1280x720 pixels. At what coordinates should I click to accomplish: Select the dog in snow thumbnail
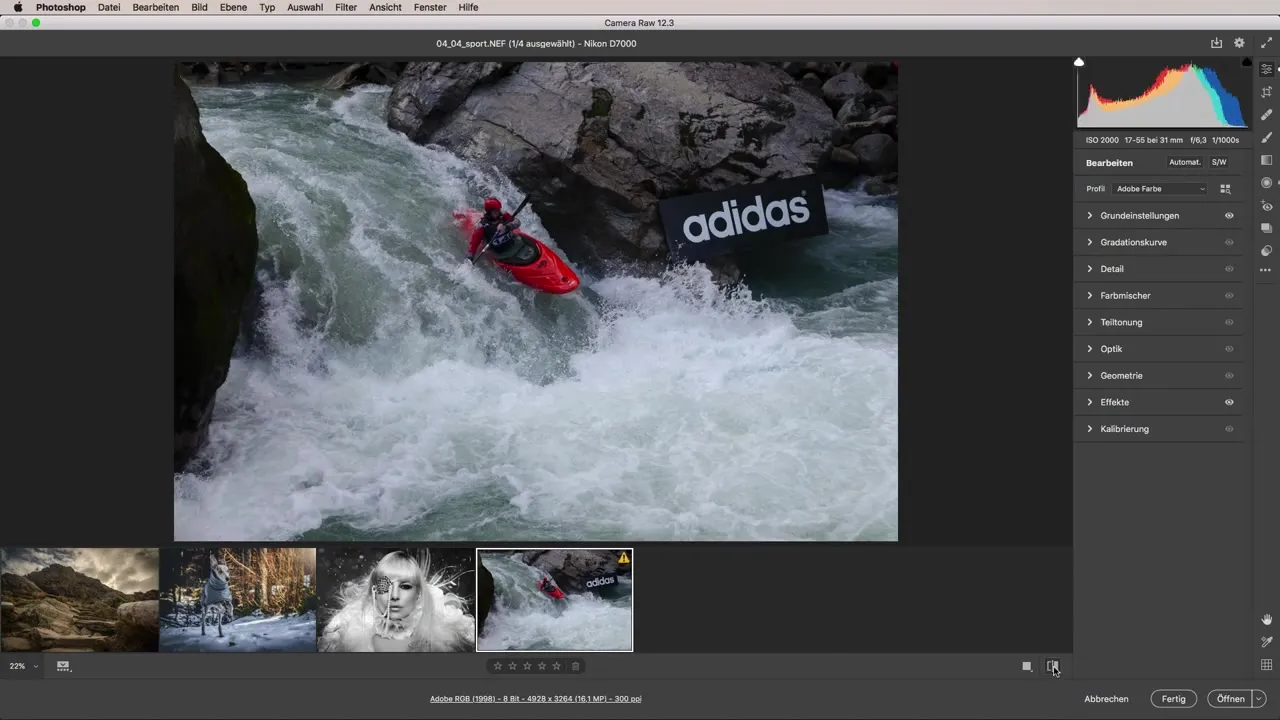(238, 599)
